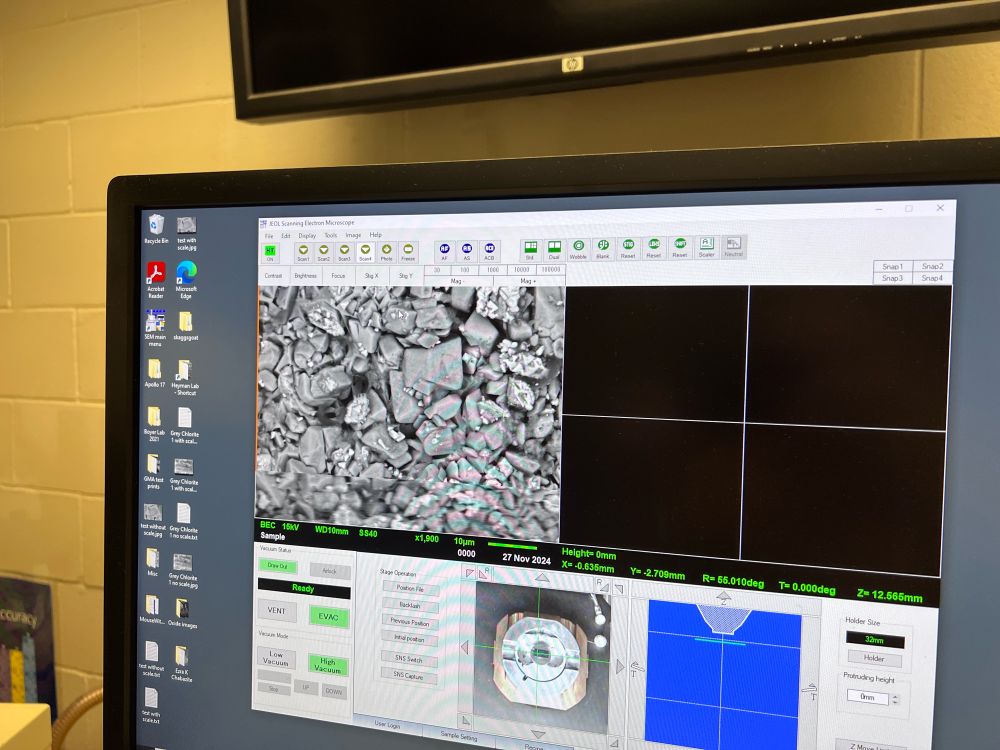This screenshot has width=1000, height=750.
Task: Return stage to Initial position
Action: tap(409, 638)
